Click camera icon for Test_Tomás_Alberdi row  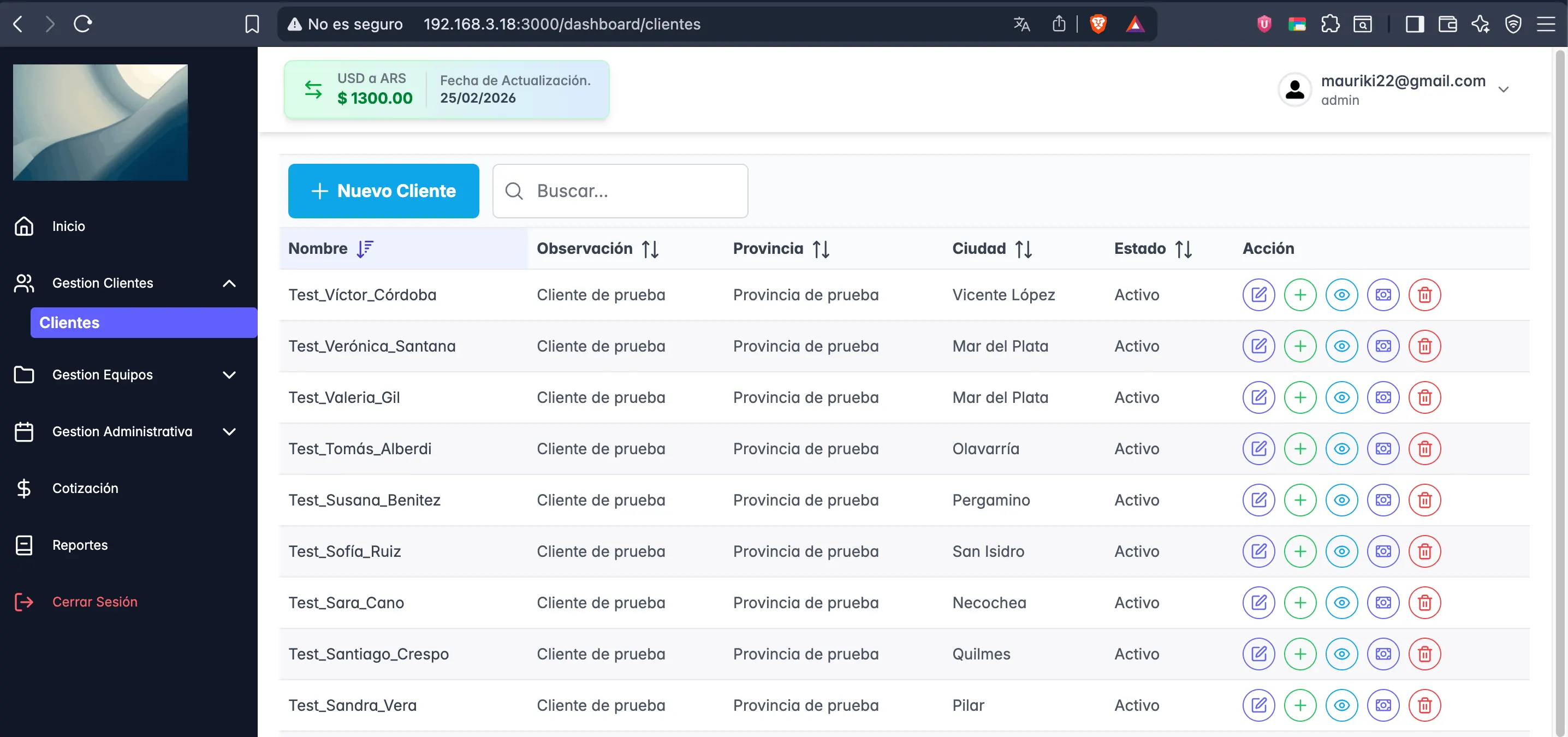[x=1383, y=449]
